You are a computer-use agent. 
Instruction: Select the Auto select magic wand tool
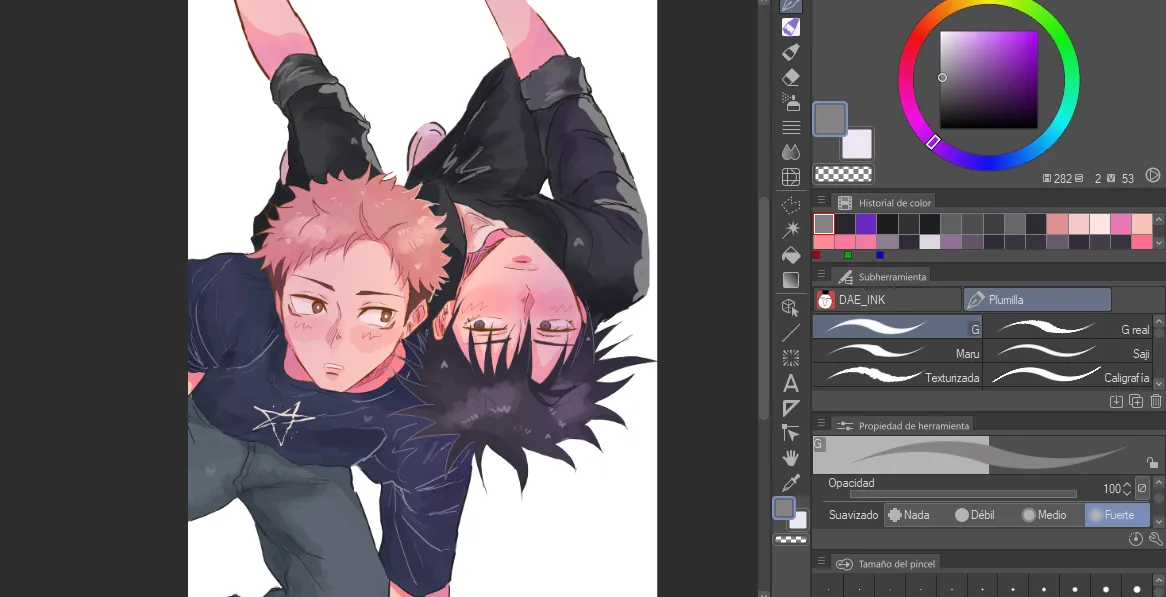click(790, 230)
